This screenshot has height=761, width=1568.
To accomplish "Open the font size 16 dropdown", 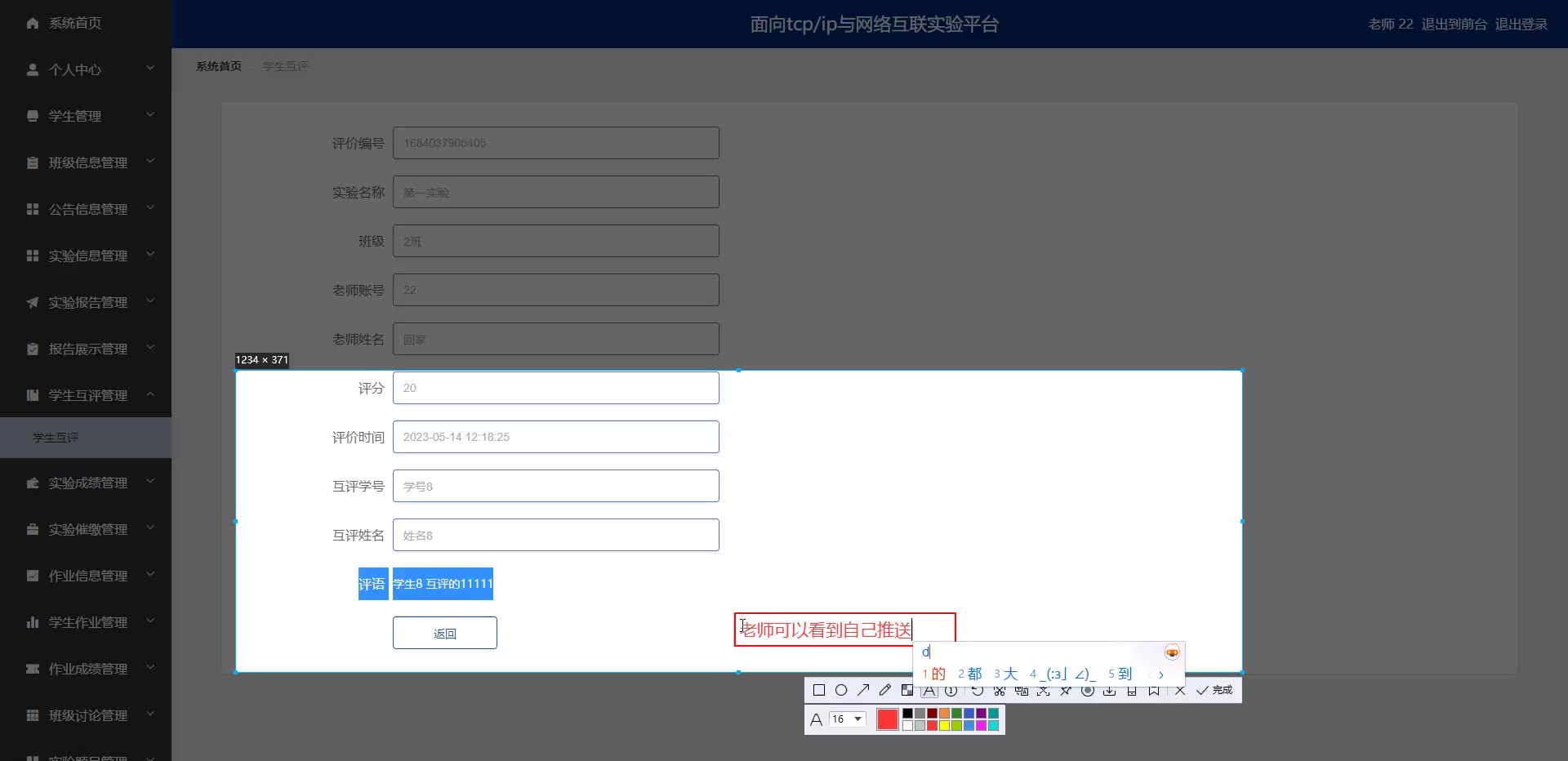I will (x=847, y=719).
